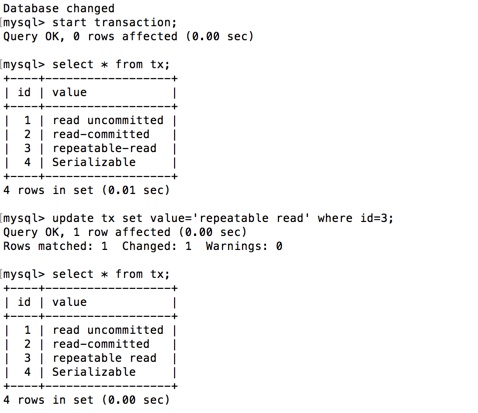Click 'Database changed' text at top
The width and height of the screenshot is (478, 413).
coord(59,9)
